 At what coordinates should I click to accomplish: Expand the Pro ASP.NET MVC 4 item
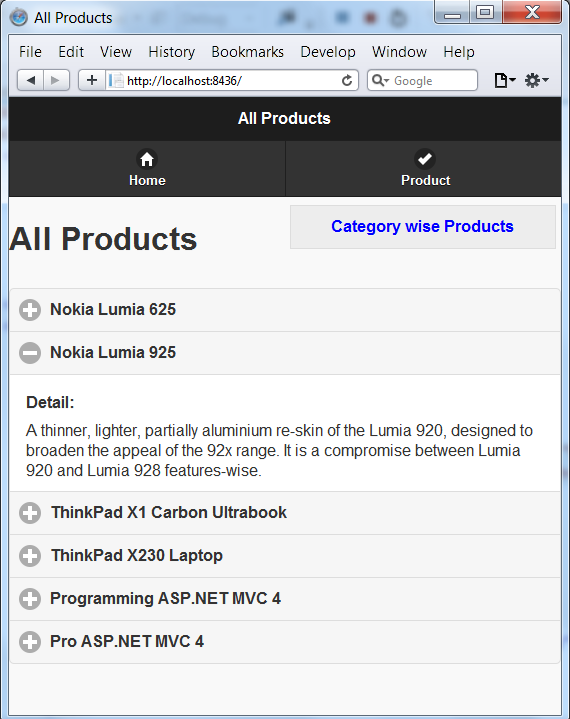(285, 642)
